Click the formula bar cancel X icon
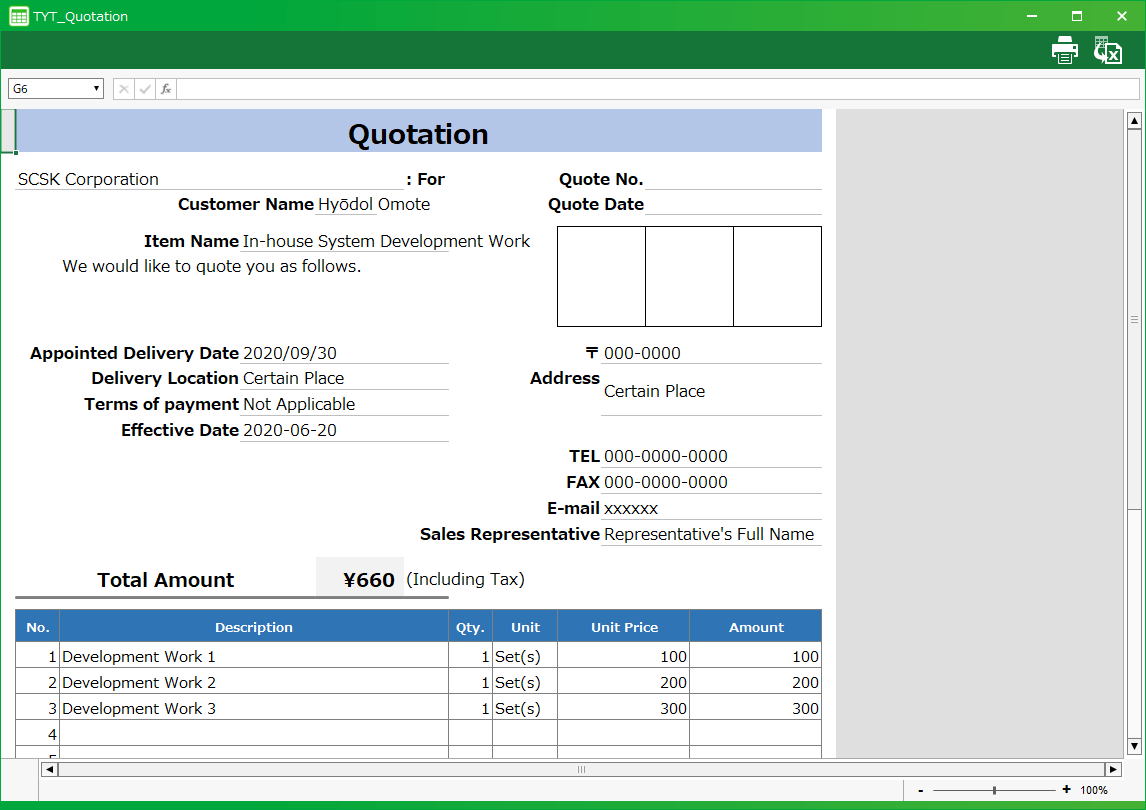Image resolution: width=1146 pixels, height=810 pixels. pyautogui.click(x=124, y=89)
